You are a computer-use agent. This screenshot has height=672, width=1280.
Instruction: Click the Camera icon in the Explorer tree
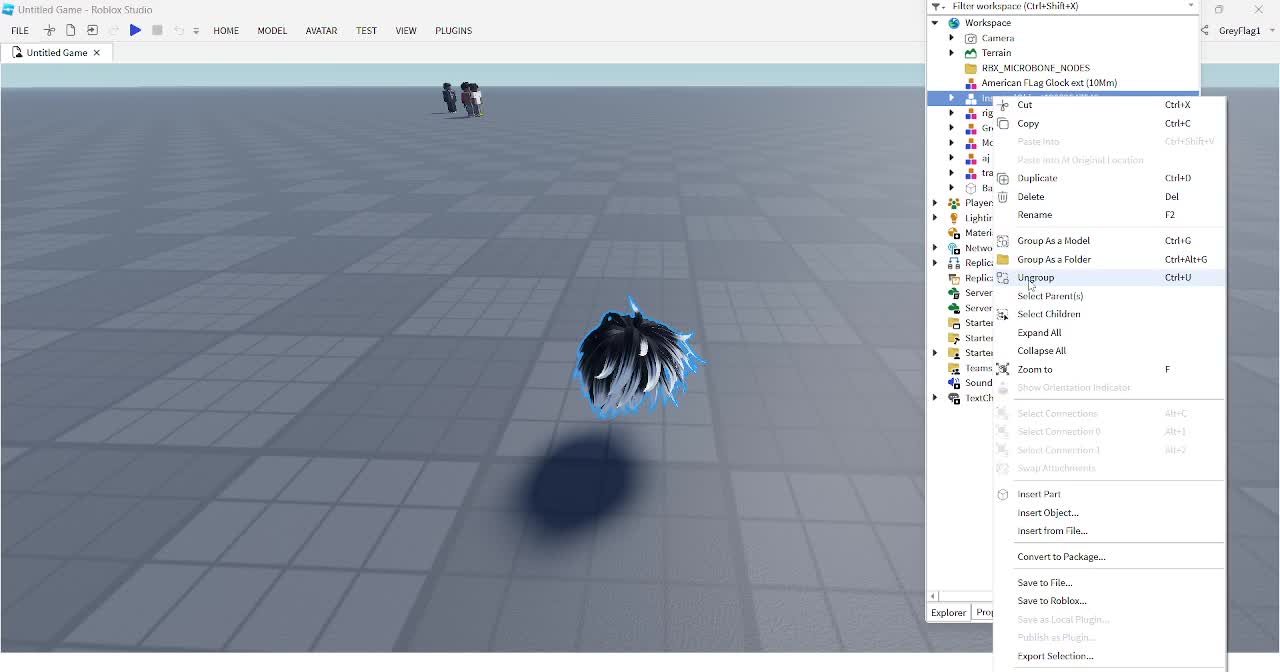pos(970,38)
